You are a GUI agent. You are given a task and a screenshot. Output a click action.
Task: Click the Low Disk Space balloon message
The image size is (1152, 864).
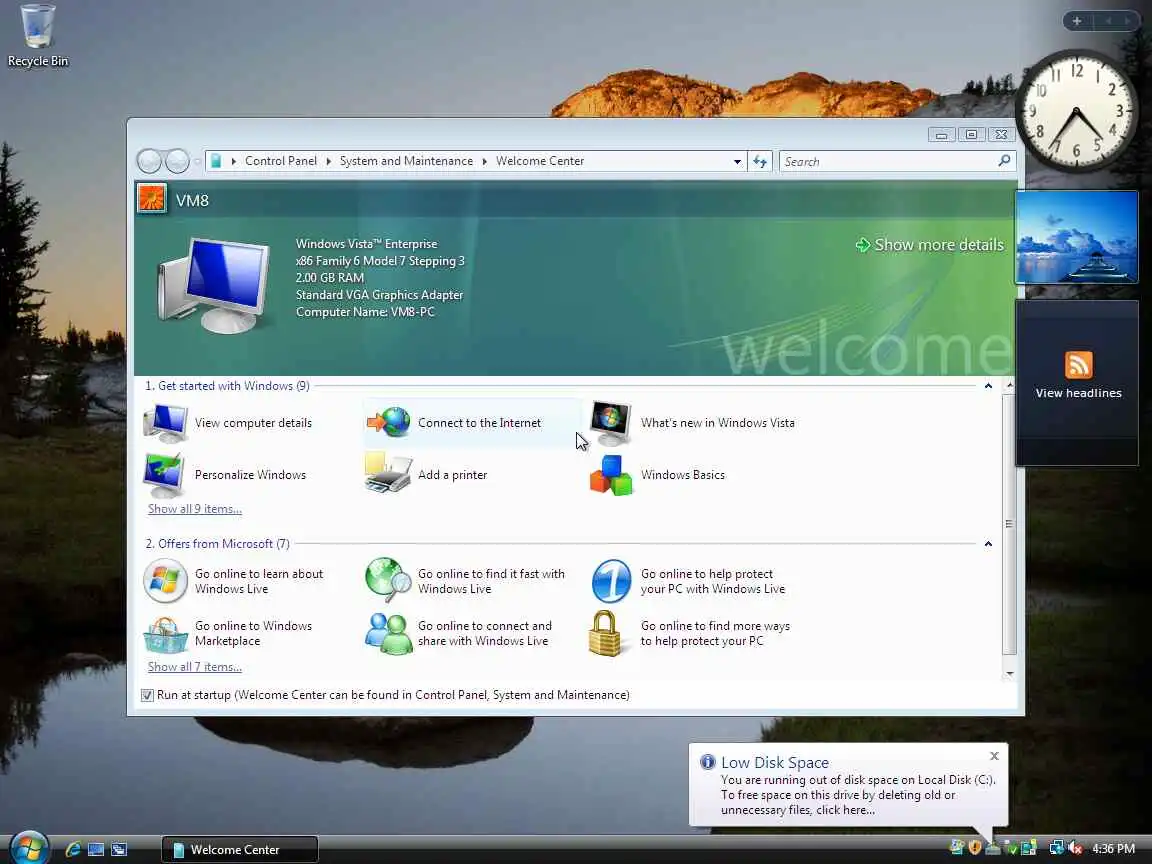click(x=858, y=795)
